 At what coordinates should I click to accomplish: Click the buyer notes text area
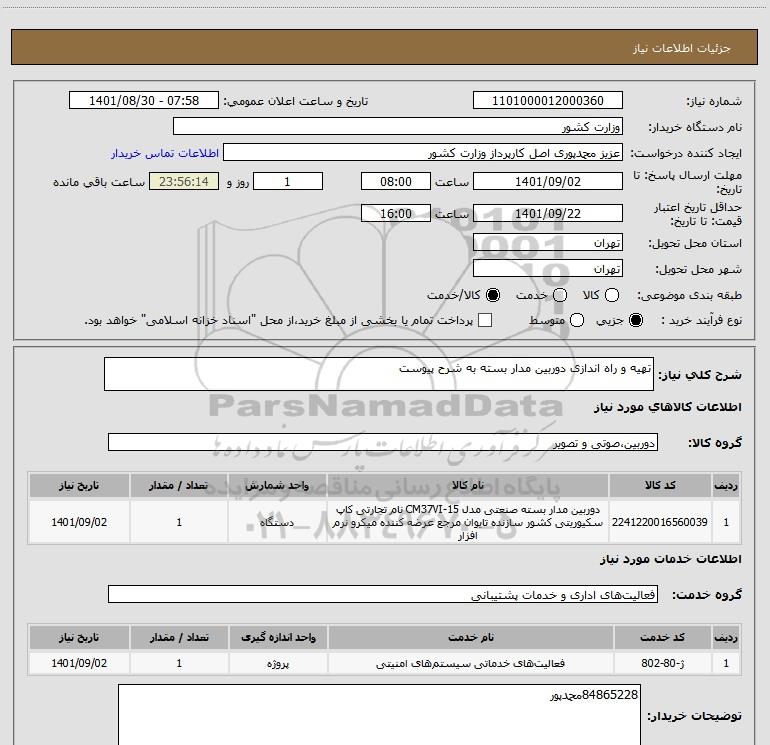point(379,715)
